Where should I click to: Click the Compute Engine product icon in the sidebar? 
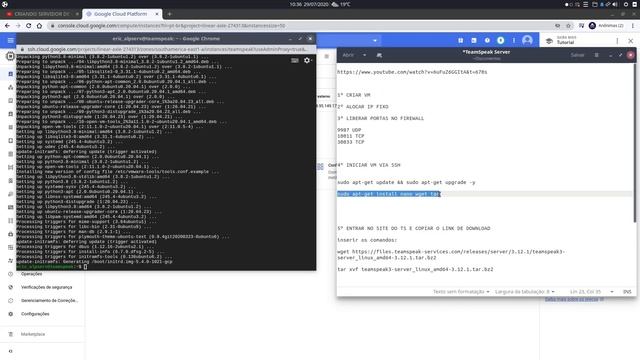[10, 56]
